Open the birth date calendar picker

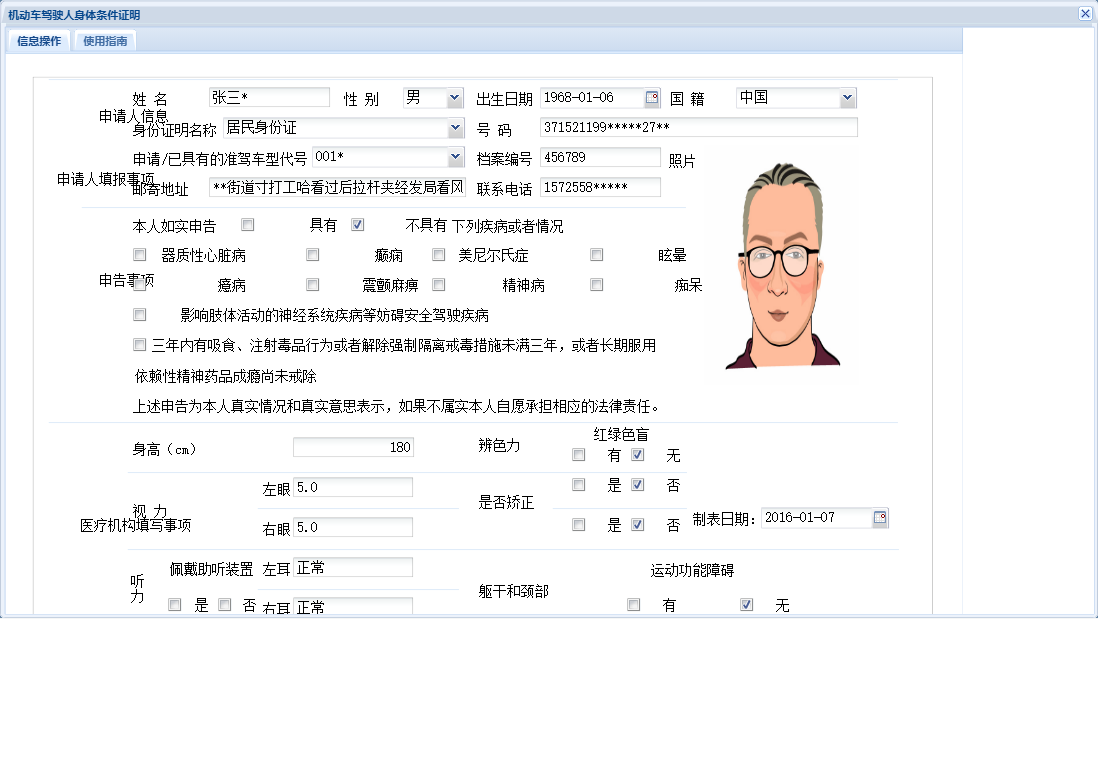click(x=654, y=97)
